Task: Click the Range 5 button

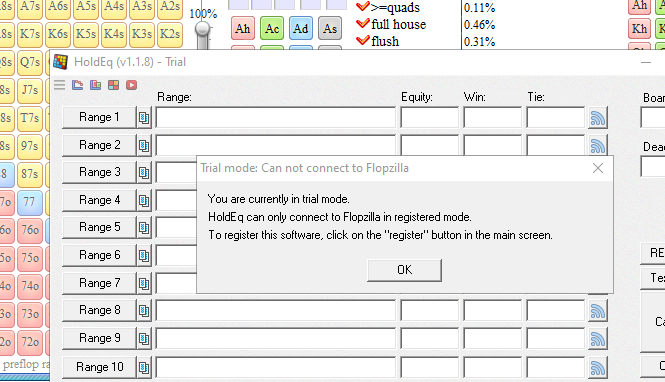Action: [99, 228]
